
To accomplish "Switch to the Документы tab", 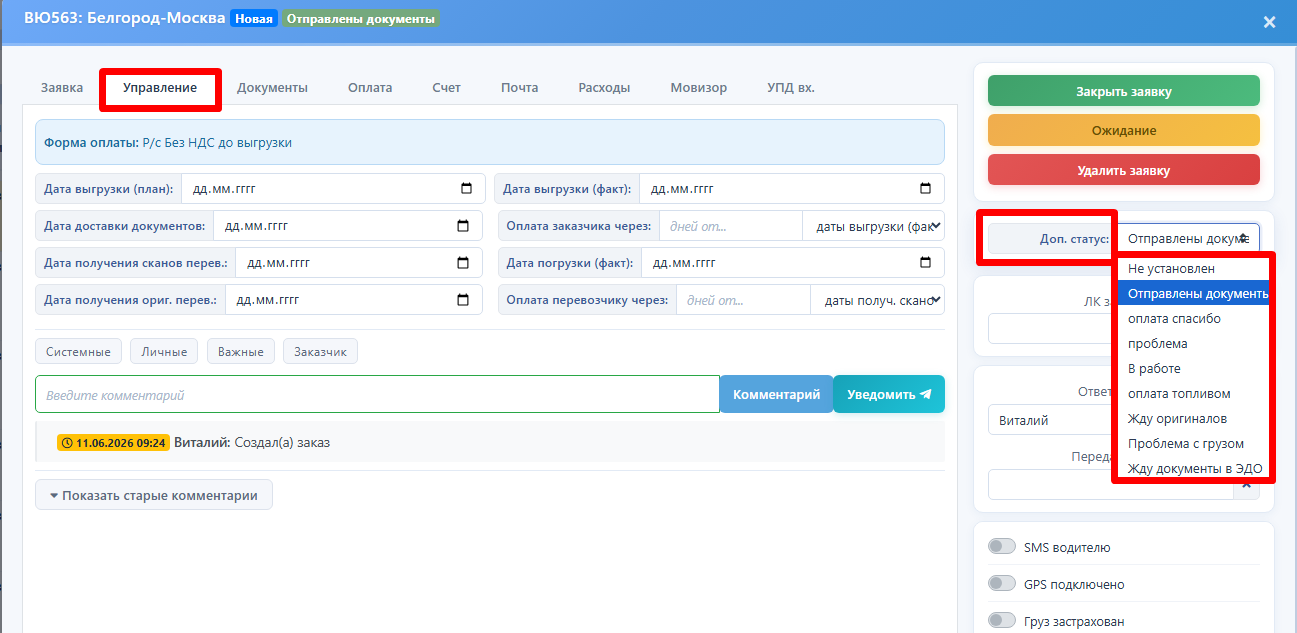I will coord(272,88).
